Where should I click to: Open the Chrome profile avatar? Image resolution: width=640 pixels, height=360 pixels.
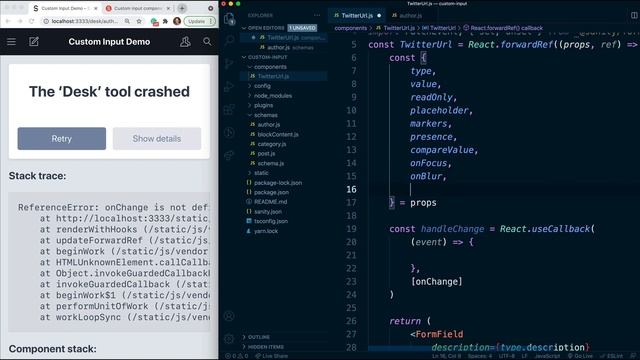tap(177, 21)
